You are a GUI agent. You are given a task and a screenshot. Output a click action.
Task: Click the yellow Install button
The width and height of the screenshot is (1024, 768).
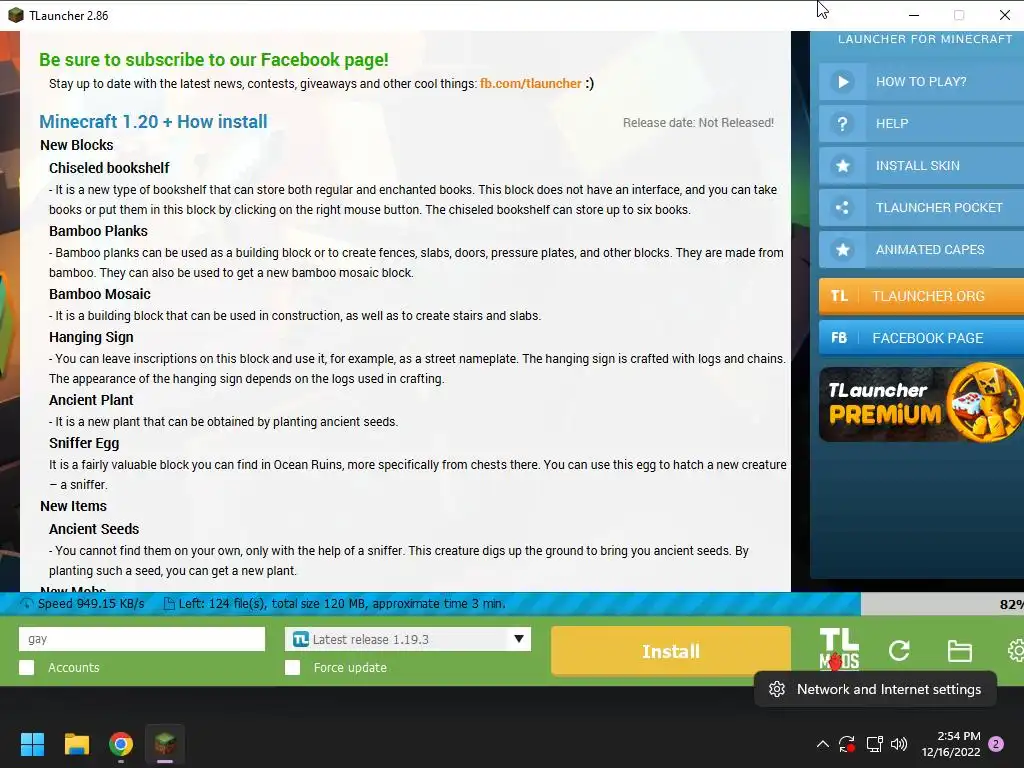pos(671,651)
